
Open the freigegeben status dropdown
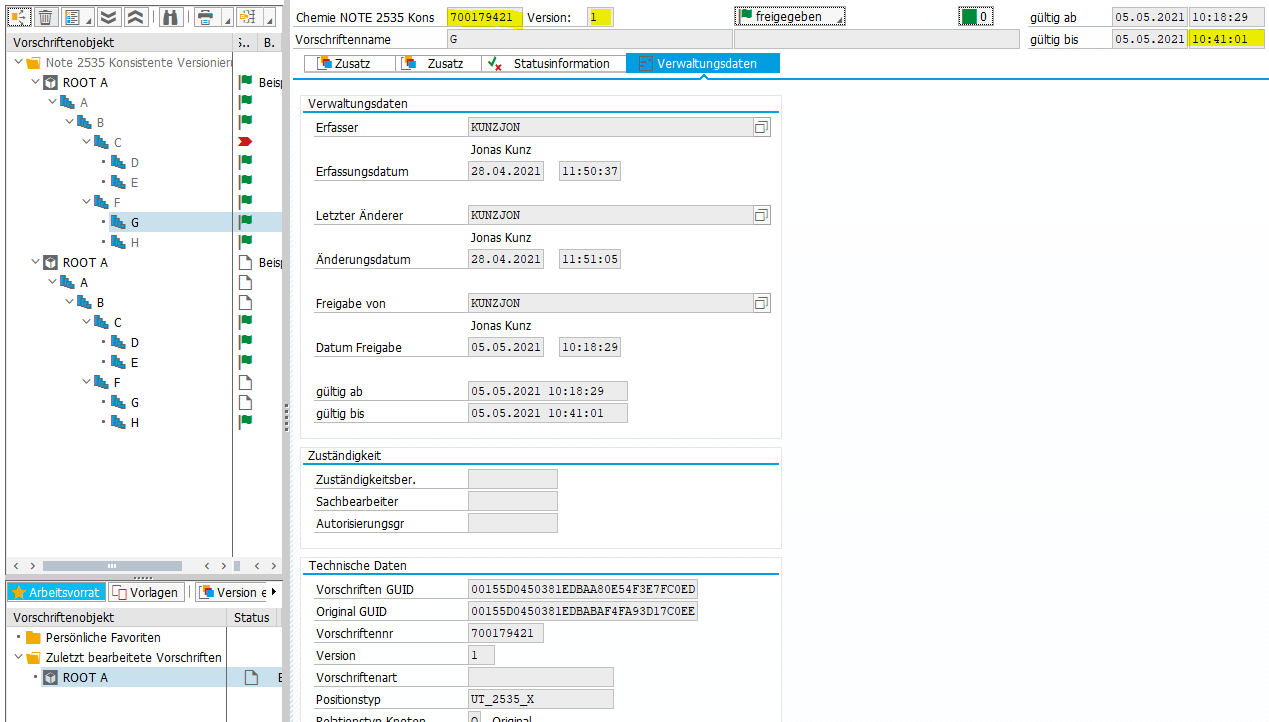790,17
